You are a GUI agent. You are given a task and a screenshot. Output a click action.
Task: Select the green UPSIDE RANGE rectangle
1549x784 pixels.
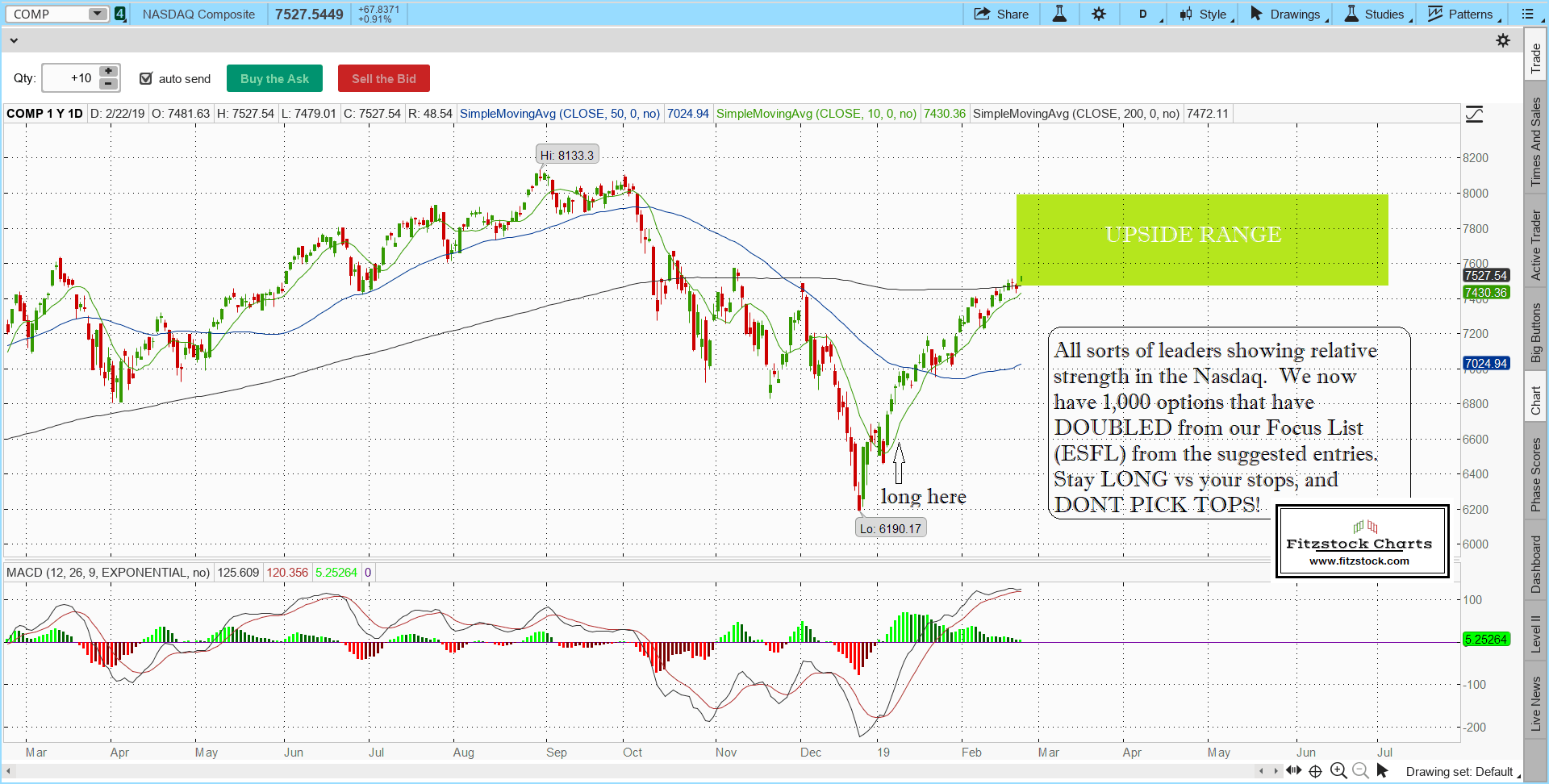click(x=1201, y=258)
